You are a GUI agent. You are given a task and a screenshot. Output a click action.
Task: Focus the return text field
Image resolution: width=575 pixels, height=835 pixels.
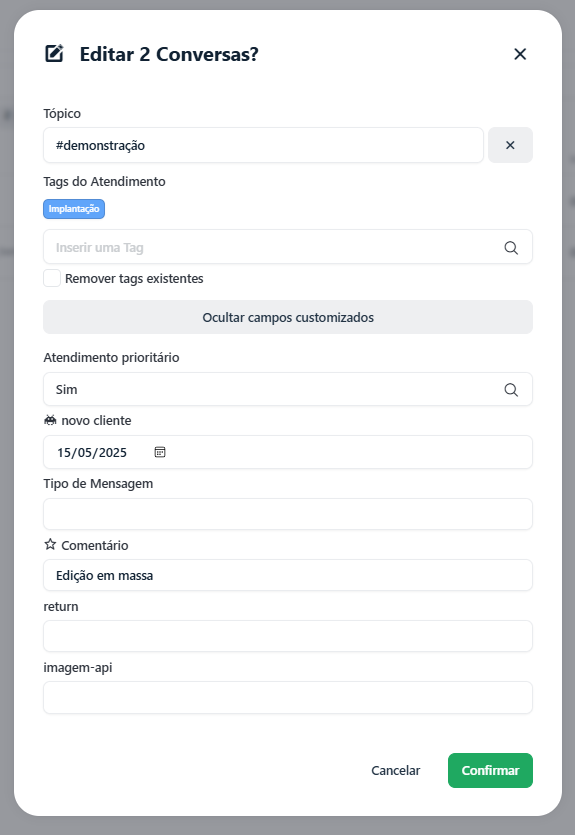(x=288, y=636)
